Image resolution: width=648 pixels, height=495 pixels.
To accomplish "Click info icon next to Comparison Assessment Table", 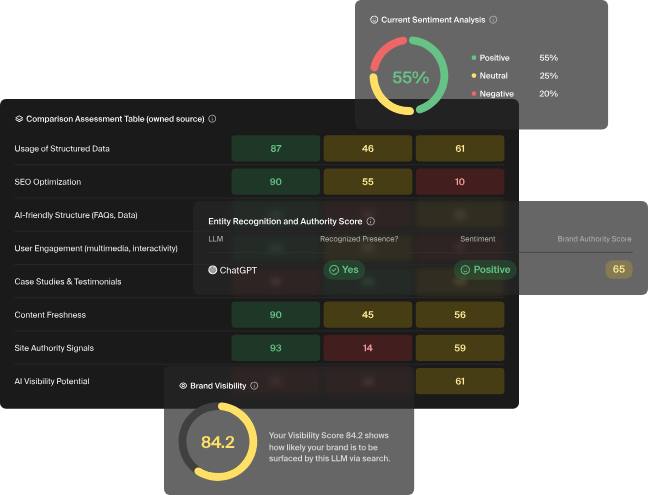I will click(x=212, y=118).
